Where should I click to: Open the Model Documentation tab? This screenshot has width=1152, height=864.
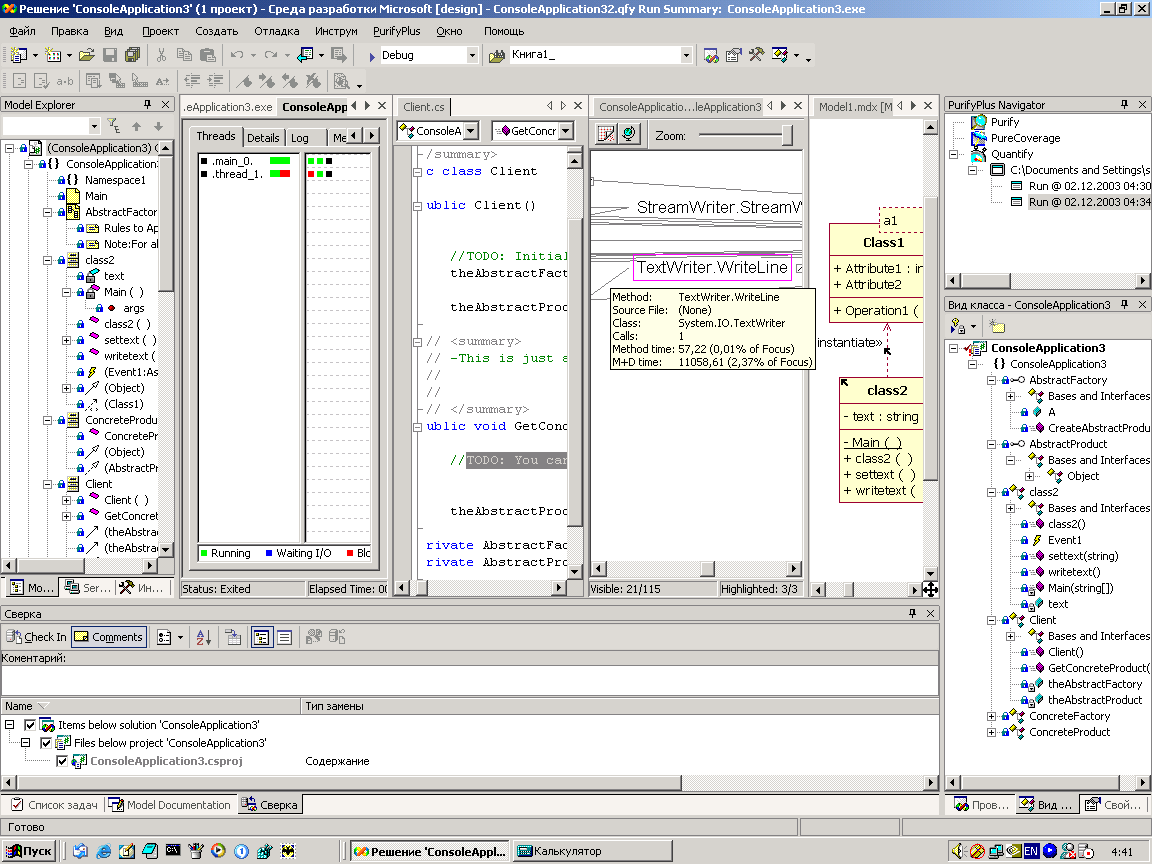point(170,805)
